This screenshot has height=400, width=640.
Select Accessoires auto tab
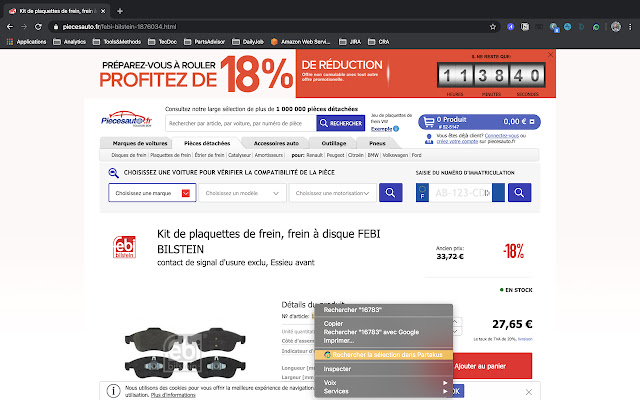tap(276, 143)
